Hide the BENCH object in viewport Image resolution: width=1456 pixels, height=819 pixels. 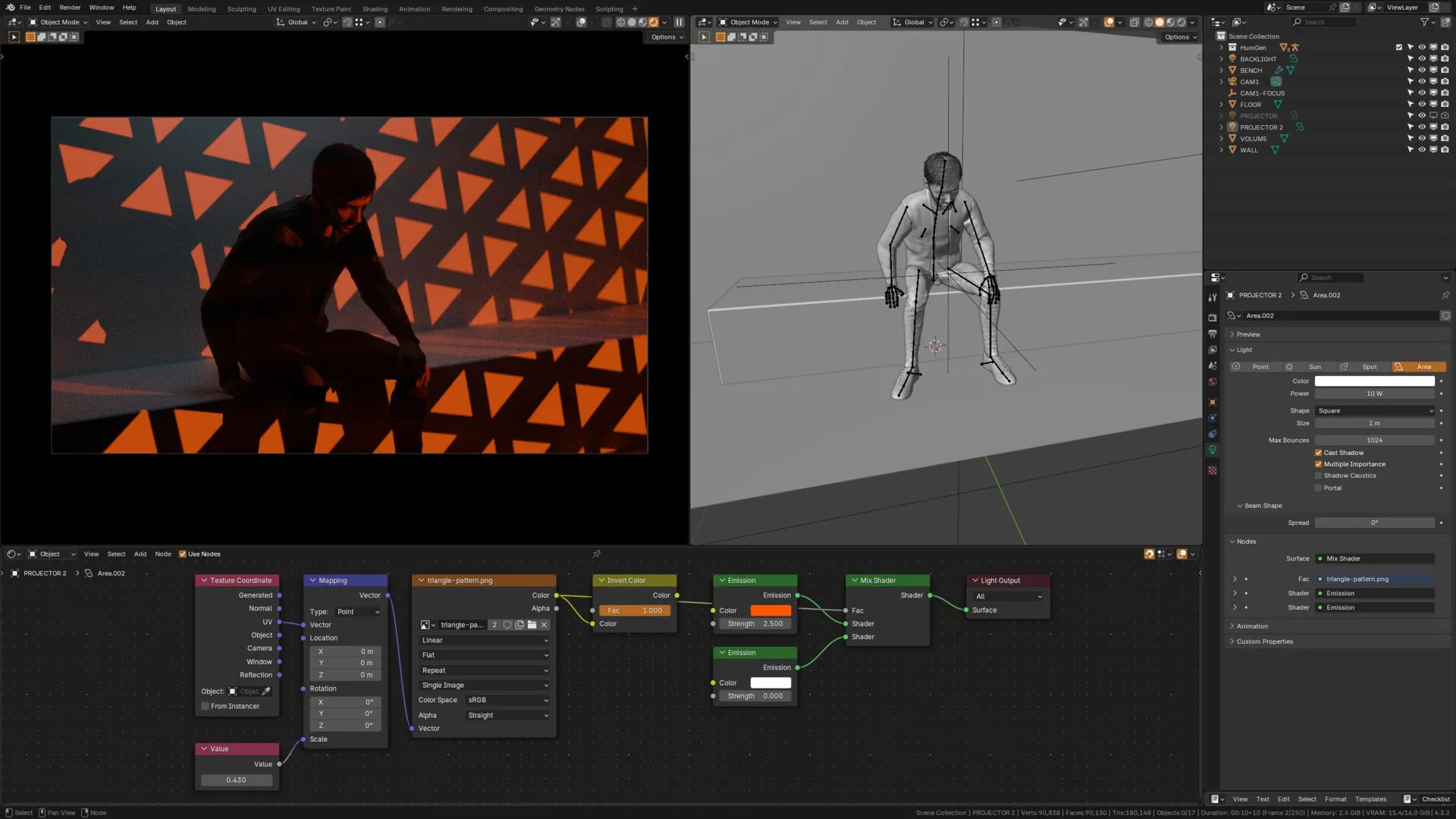pyautogui.click(x=1422, y=70)
